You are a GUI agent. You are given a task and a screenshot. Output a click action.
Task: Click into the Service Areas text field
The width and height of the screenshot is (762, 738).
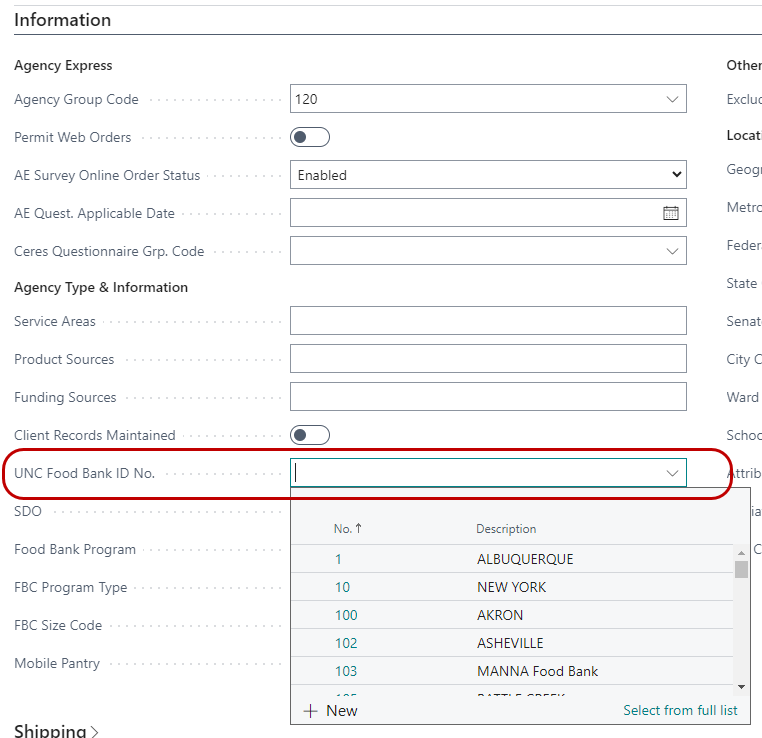click(x=488, y=321)
